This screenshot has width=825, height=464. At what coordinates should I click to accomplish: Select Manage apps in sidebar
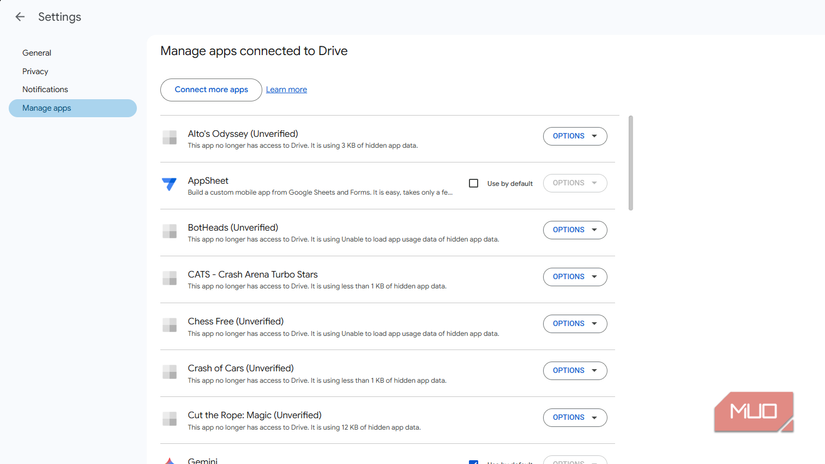(x=73, y=108)
